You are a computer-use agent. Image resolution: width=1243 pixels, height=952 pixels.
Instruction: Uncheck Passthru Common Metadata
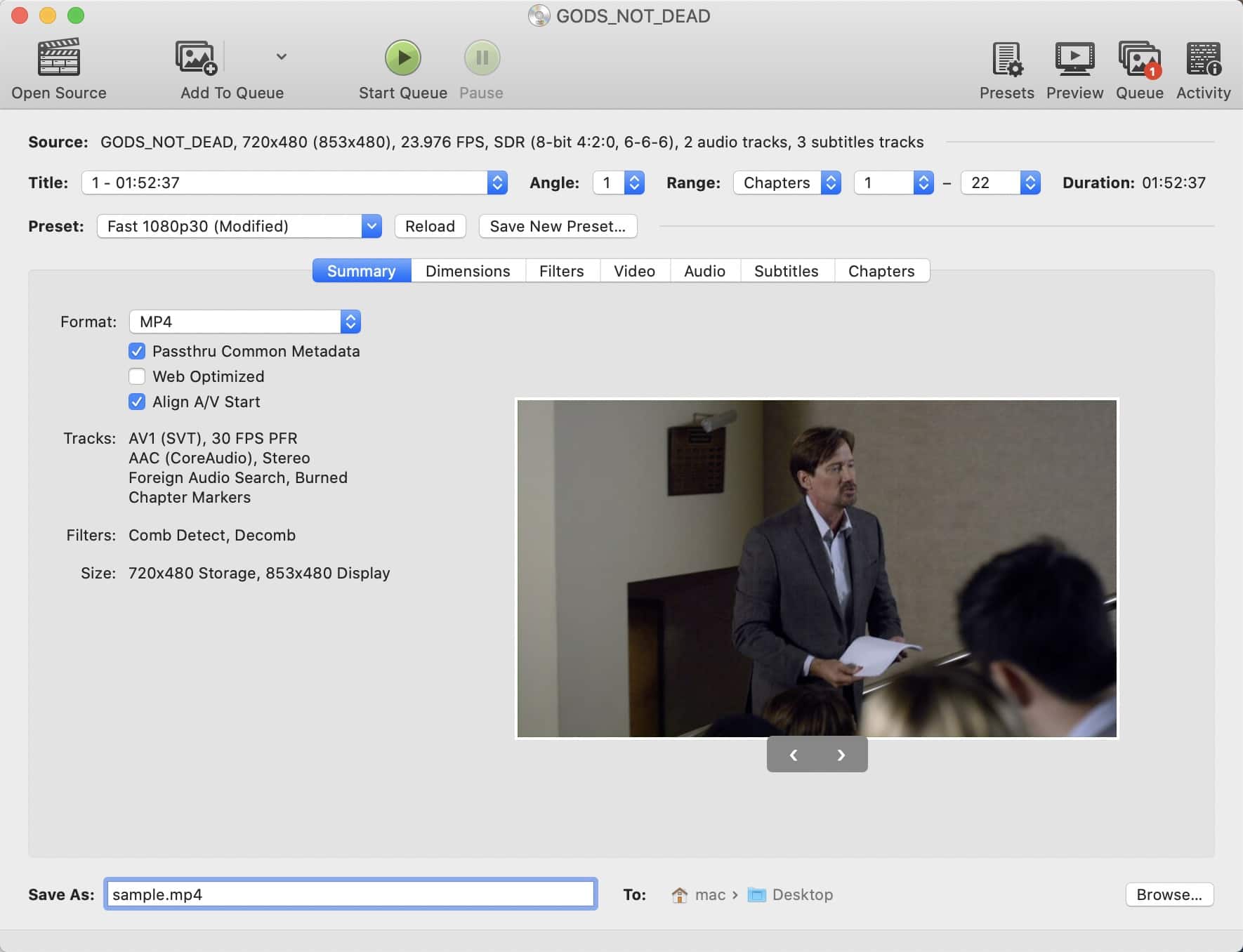137,351
